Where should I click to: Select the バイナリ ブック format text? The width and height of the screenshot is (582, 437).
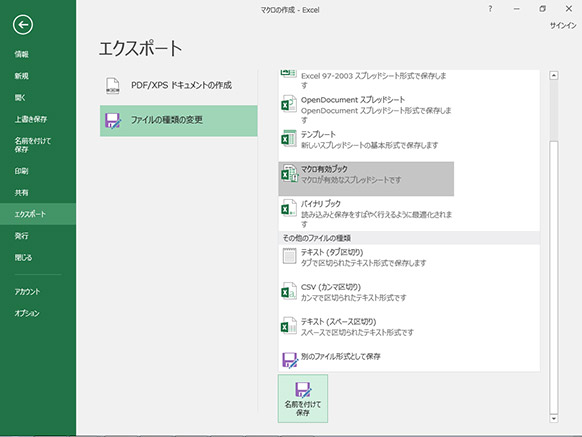tap(320, 204)
